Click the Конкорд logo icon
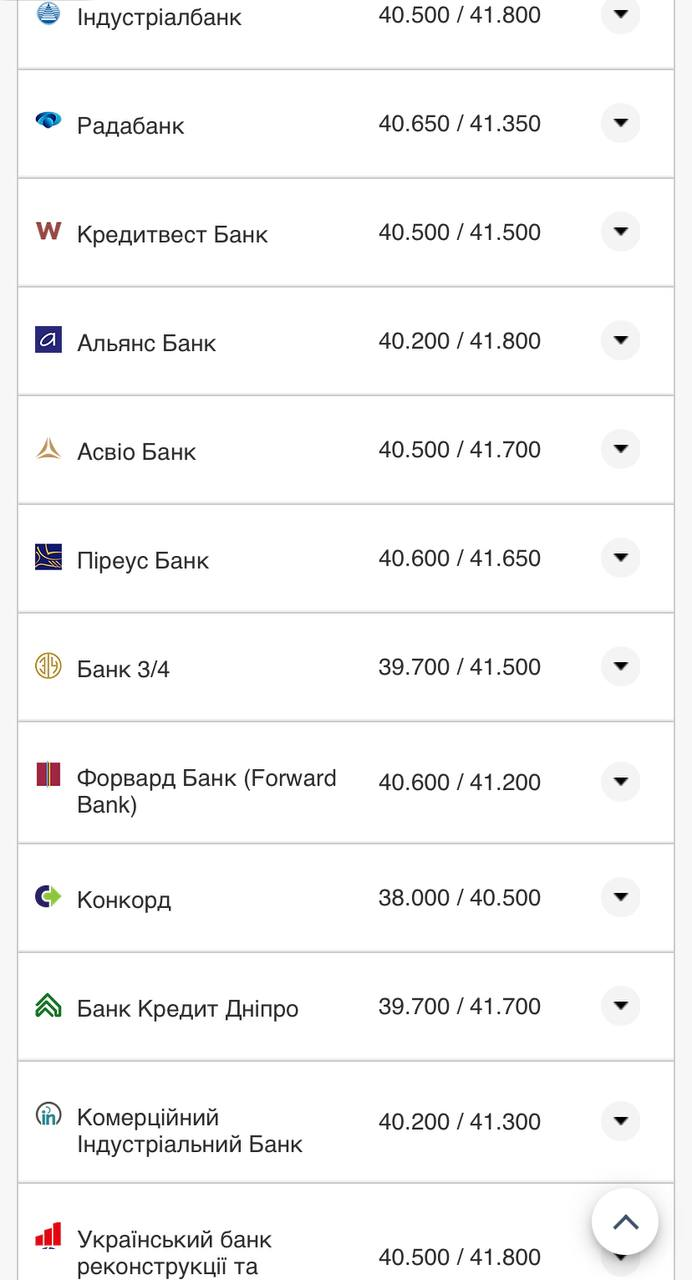The image size is (692, 1280). coord(48,896)
